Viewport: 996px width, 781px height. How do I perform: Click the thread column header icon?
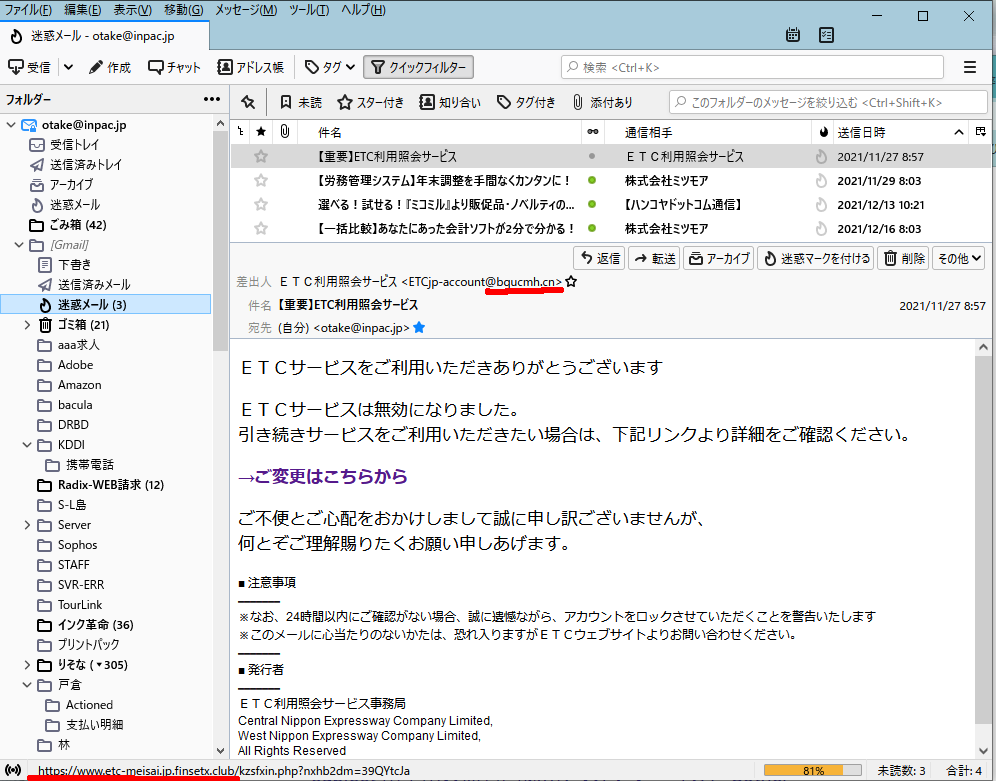click(240, 132)
